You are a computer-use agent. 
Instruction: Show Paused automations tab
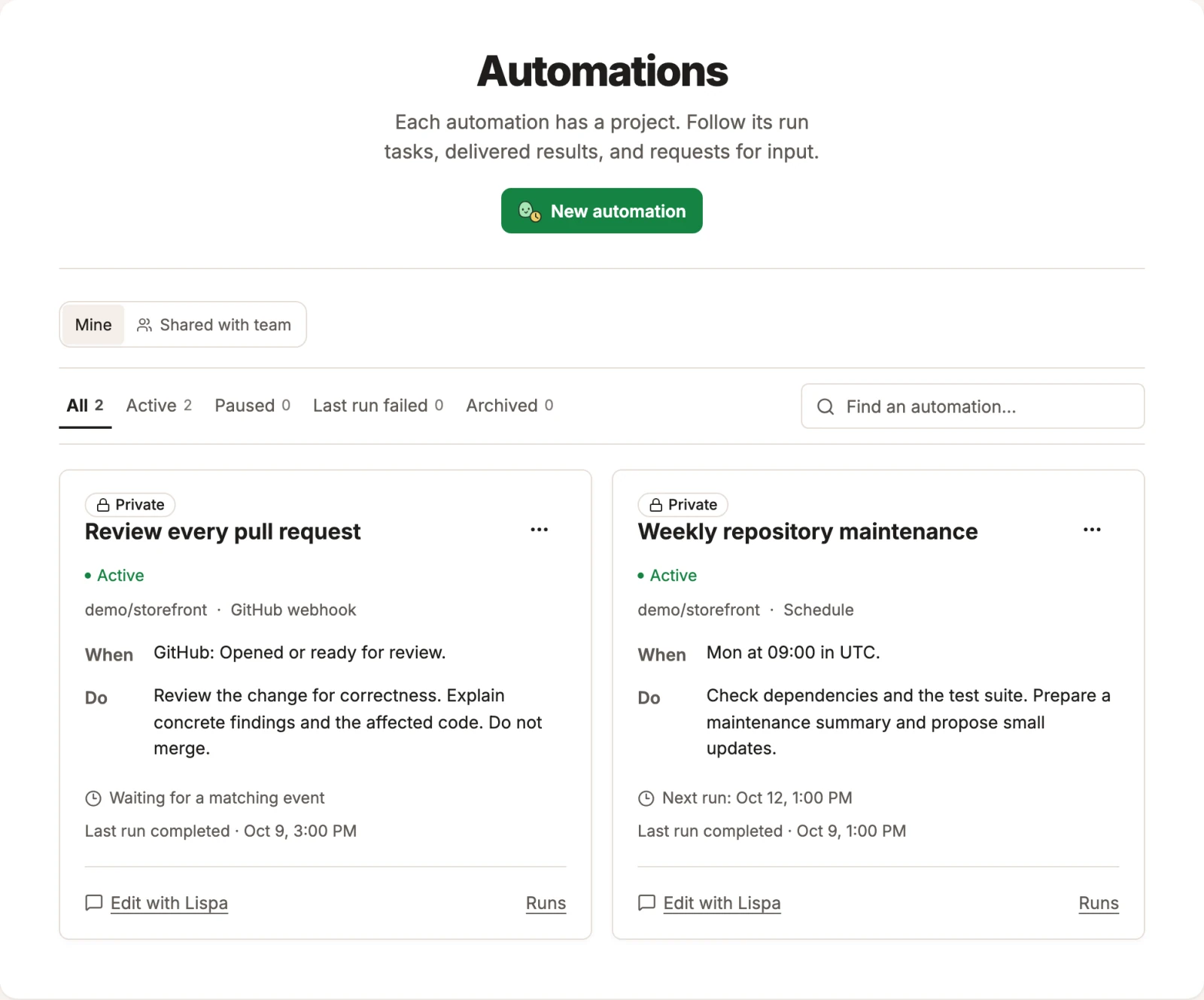pos(252,406)
